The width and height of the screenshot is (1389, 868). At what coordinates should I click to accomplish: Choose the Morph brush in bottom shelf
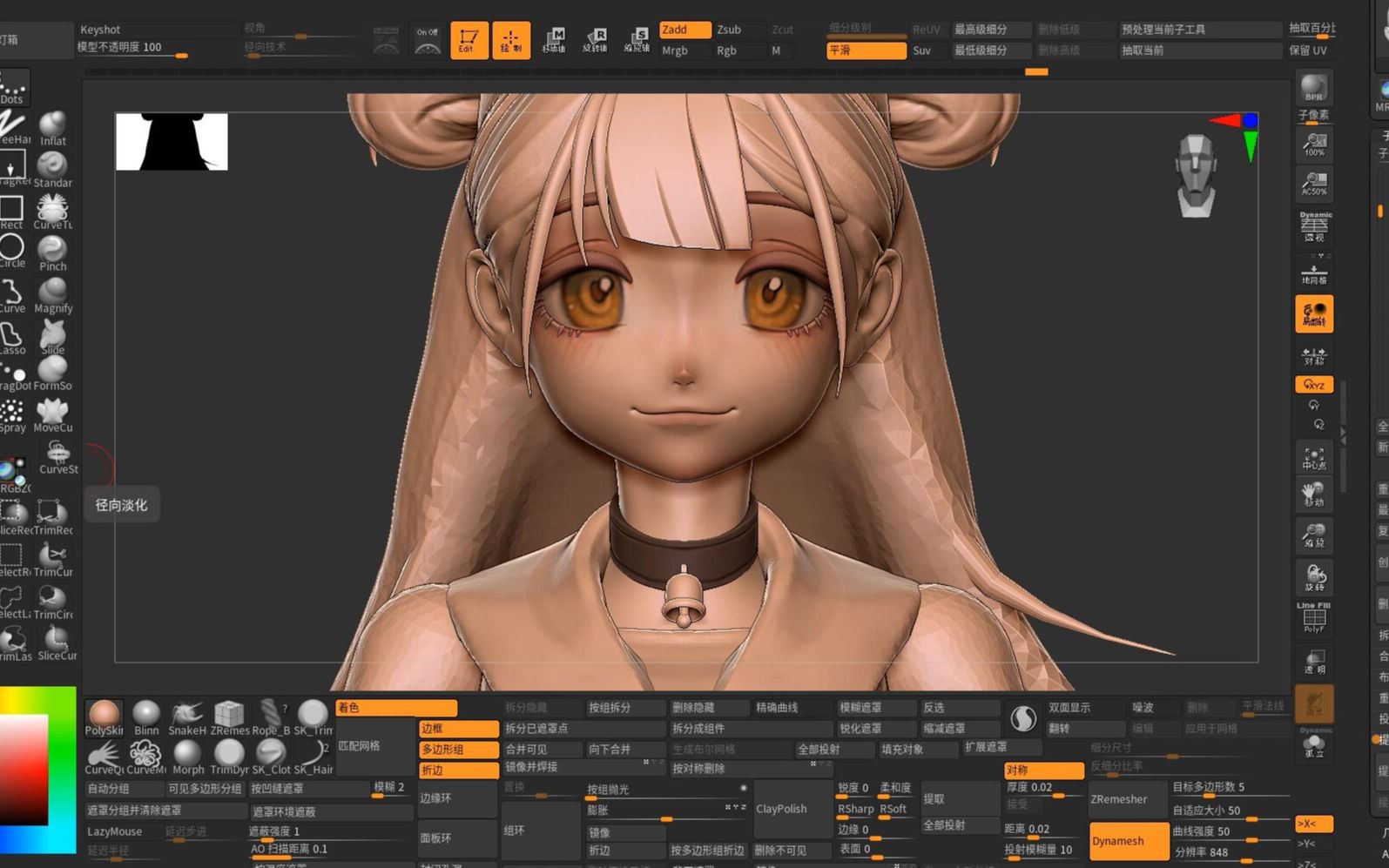click(187, 757)
